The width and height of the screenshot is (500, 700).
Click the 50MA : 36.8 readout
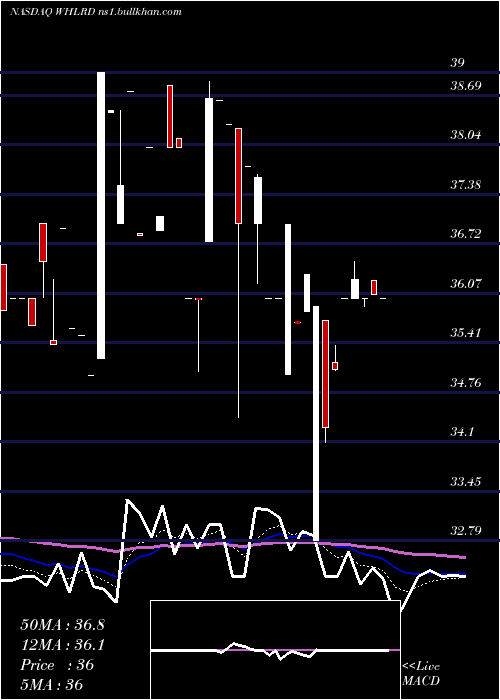click(x=62, y=625)
